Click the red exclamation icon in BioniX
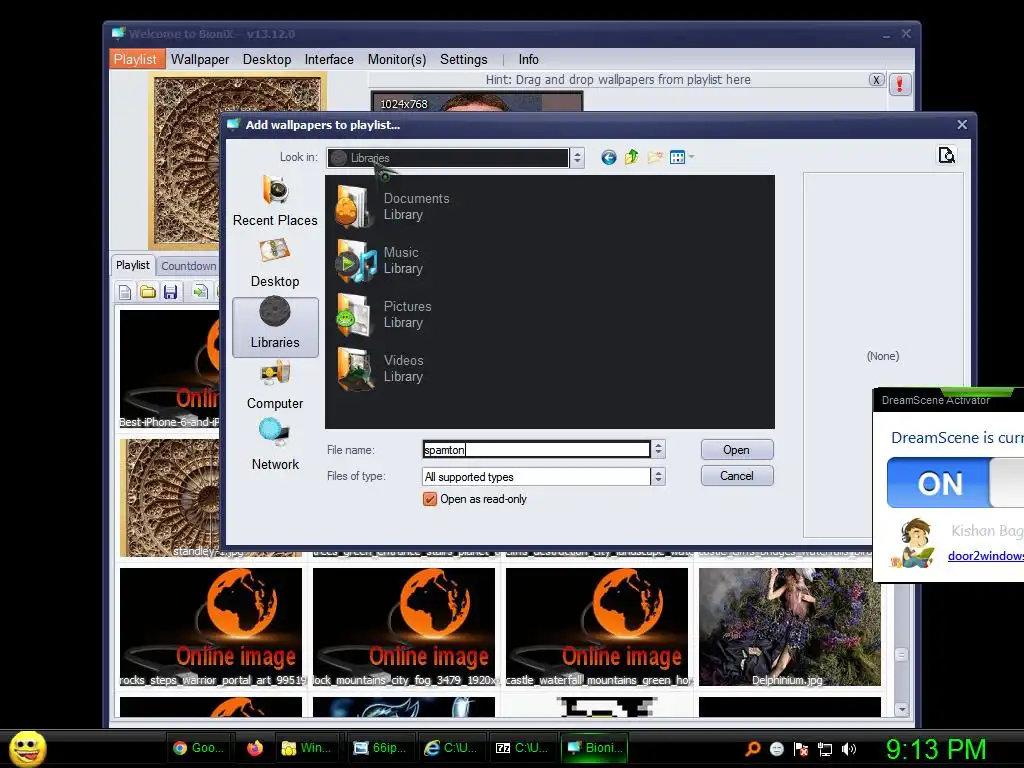 (x=899, y=84)
